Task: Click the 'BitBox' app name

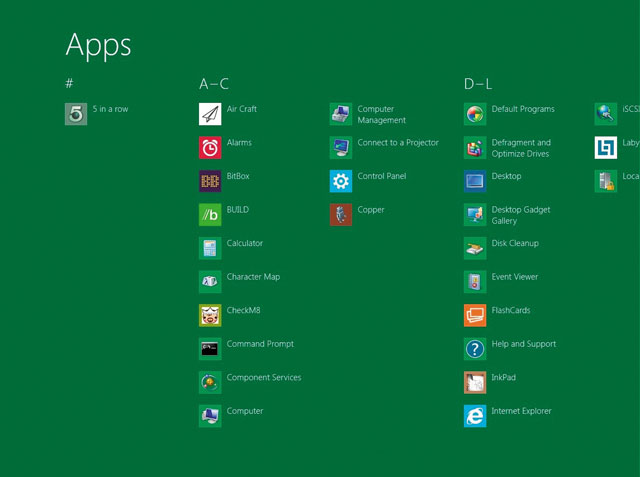Action: point(238,176)
